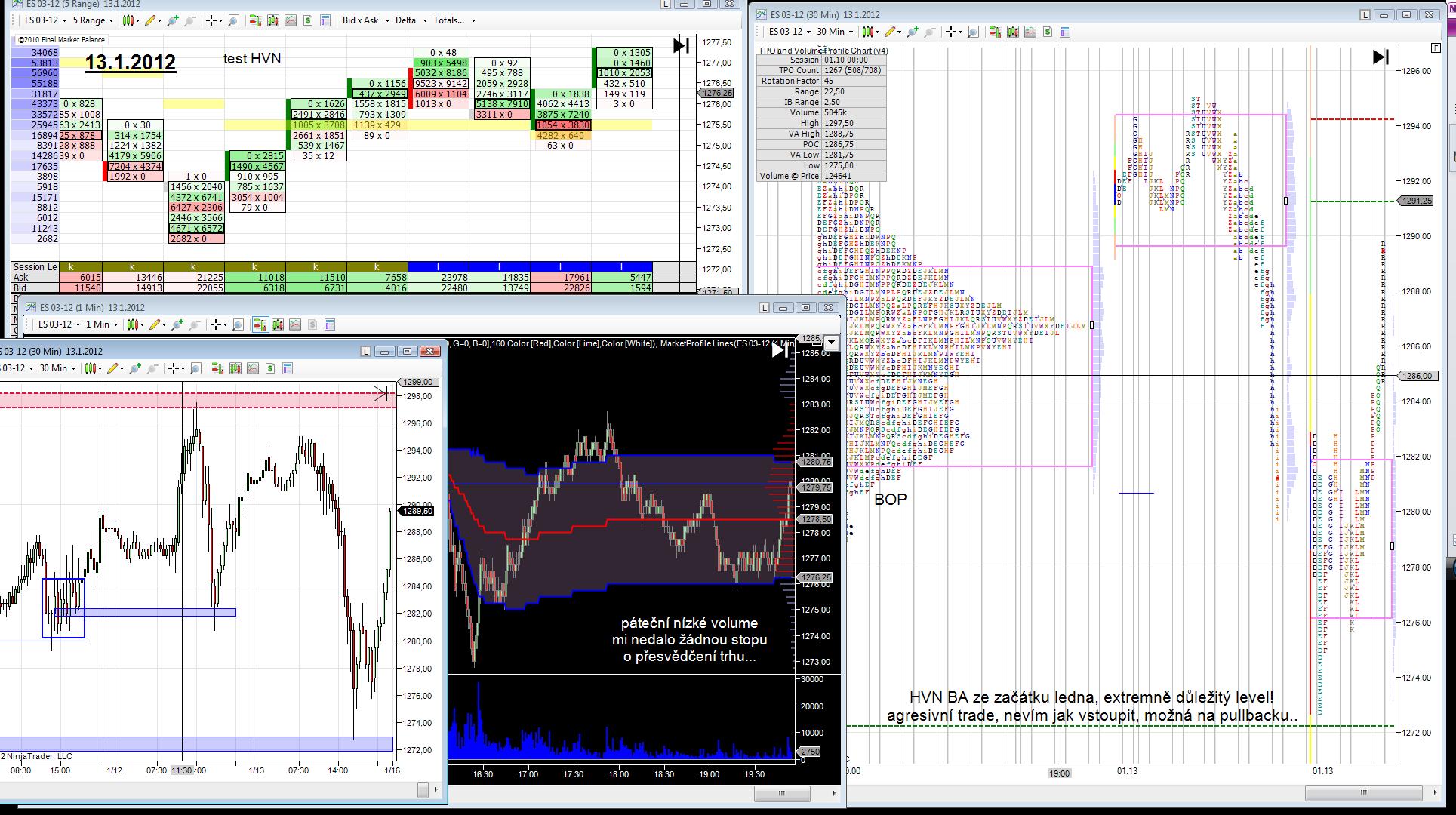The height and width of the screenshot is (815, 1456).
Task: Toggle F button at top-right of profile chart
Action: [1435, 48]
